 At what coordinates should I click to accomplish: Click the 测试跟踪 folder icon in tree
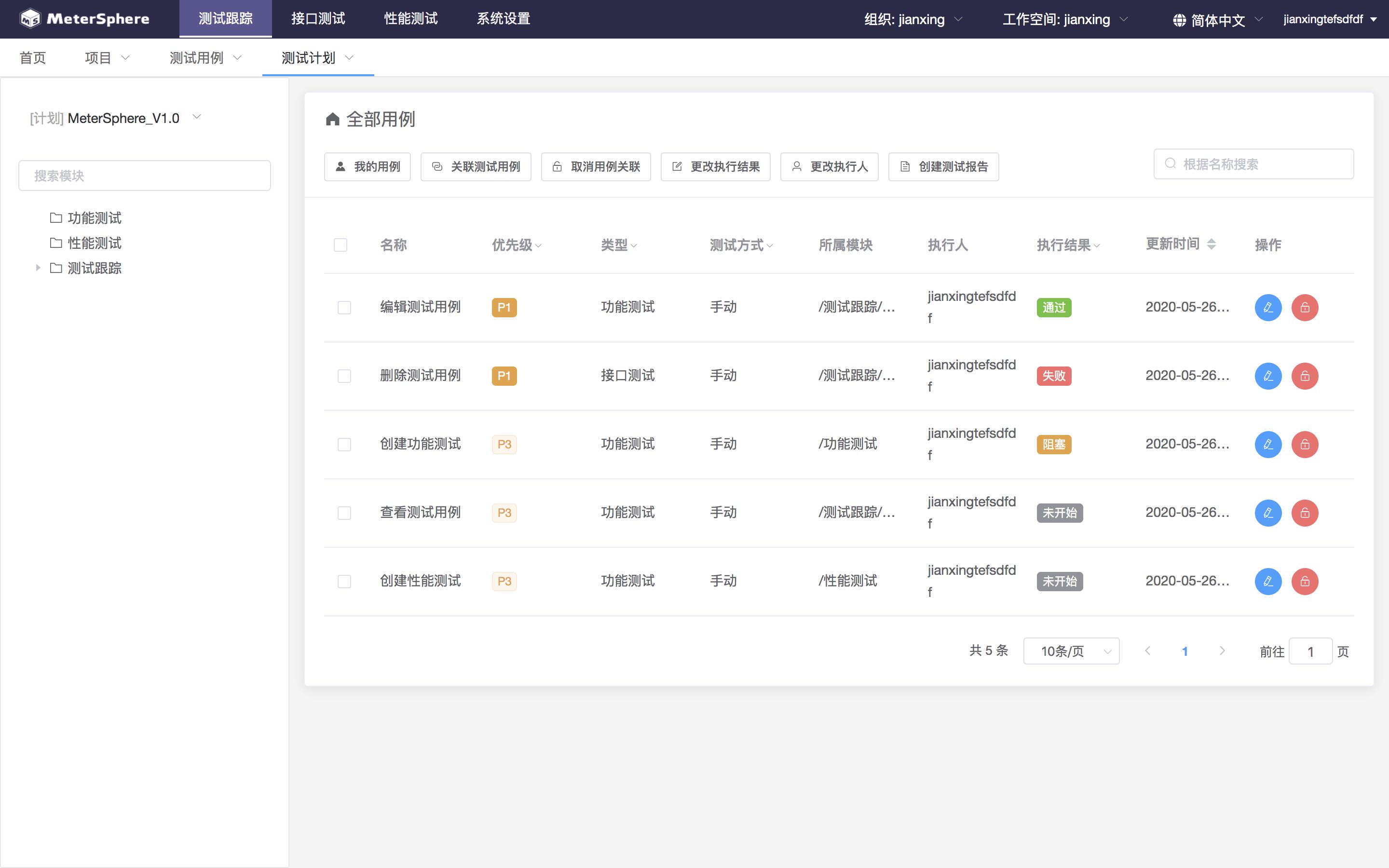point(55,268)
